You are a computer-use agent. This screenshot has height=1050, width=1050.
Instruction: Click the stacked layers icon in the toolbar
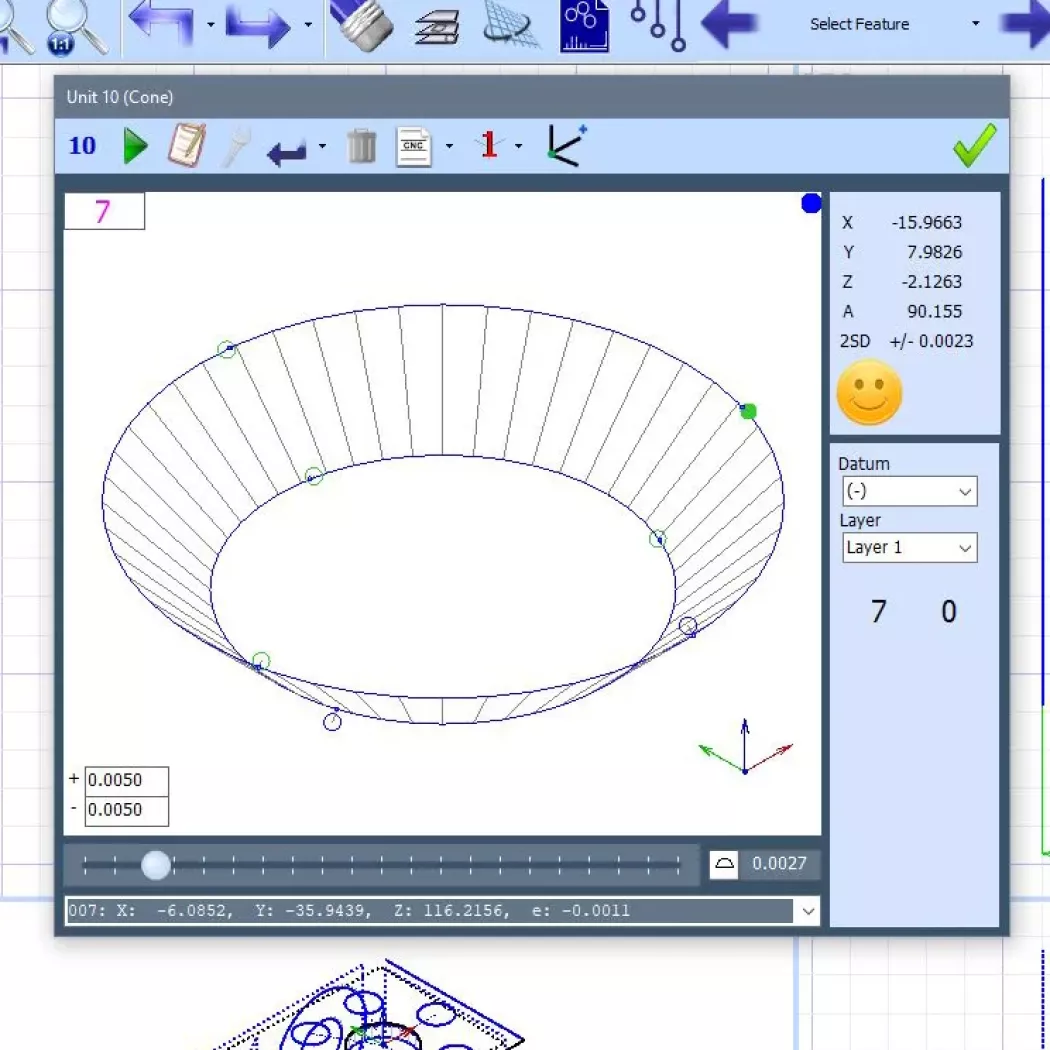click(x=435, y=27)
